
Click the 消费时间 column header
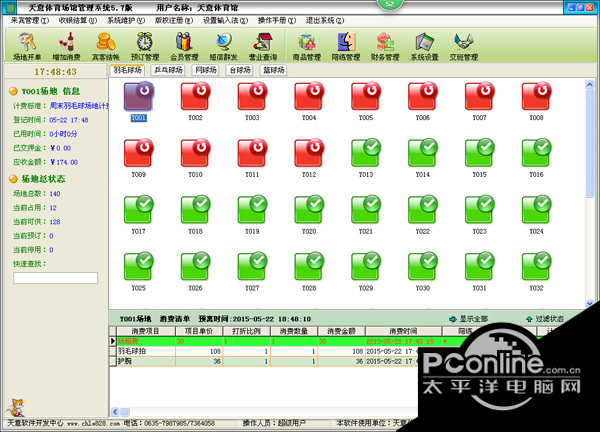(404, 331)
